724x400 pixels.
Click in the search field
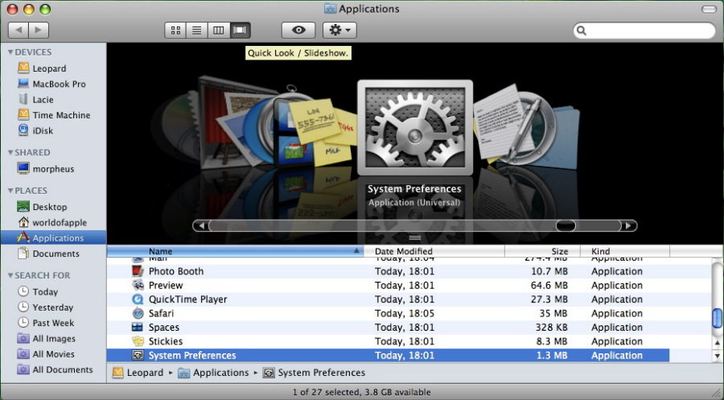[x=644, y=30]
